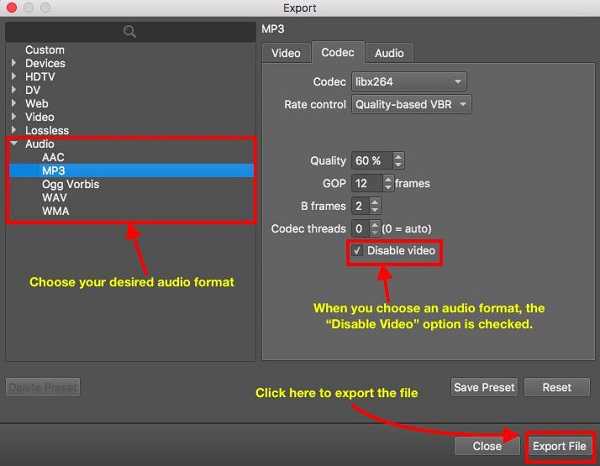This screenshot has height=466, width=600.
Task: Click the red window close button
Action: [x=12, y=8]
